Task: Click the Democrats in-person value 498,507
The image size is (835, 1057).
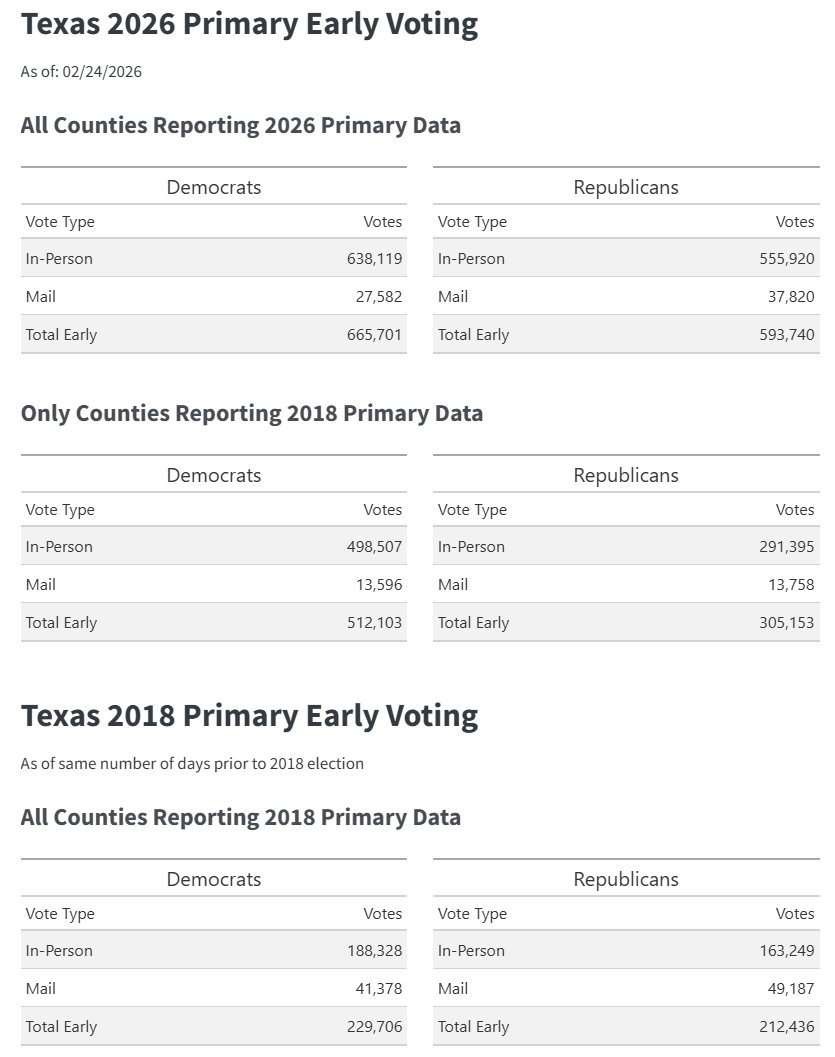Action: (x=374, y=547)
